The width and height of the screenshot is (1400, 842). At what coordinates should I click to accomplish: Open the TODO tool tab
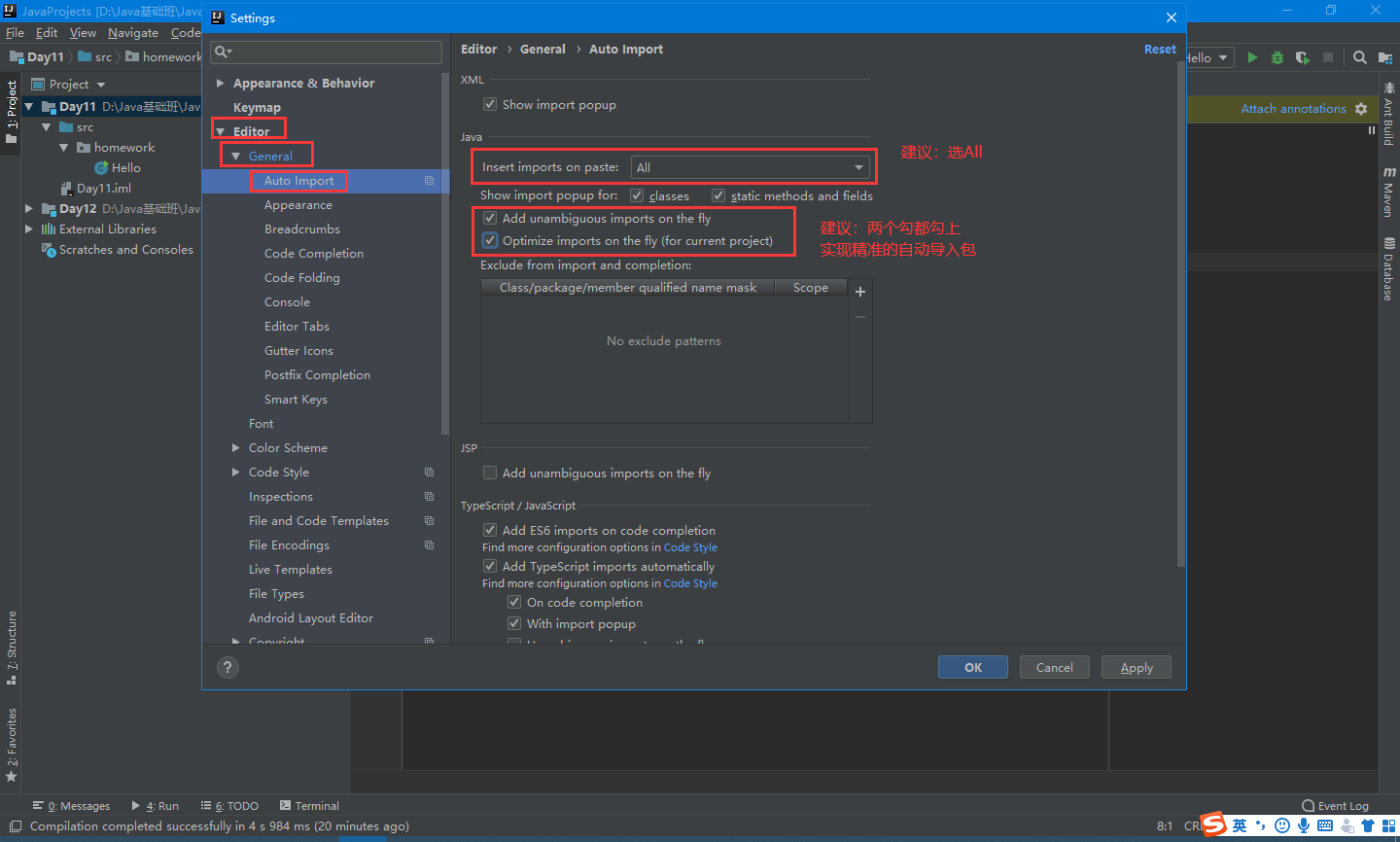230,806
